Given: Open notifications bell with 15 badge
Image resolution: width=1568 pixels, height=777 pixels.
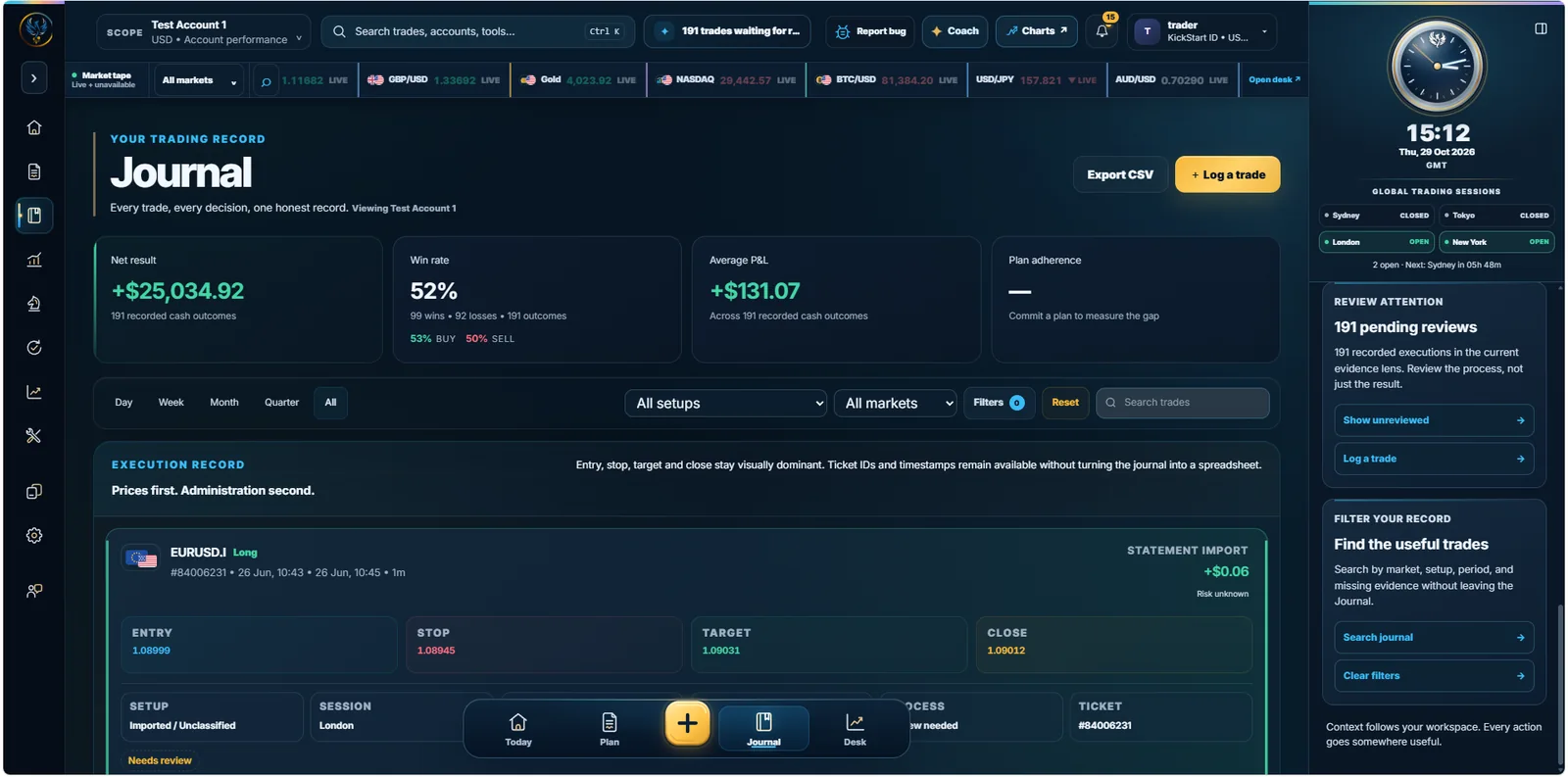Looking at the screenshot, I should 1102,31.
